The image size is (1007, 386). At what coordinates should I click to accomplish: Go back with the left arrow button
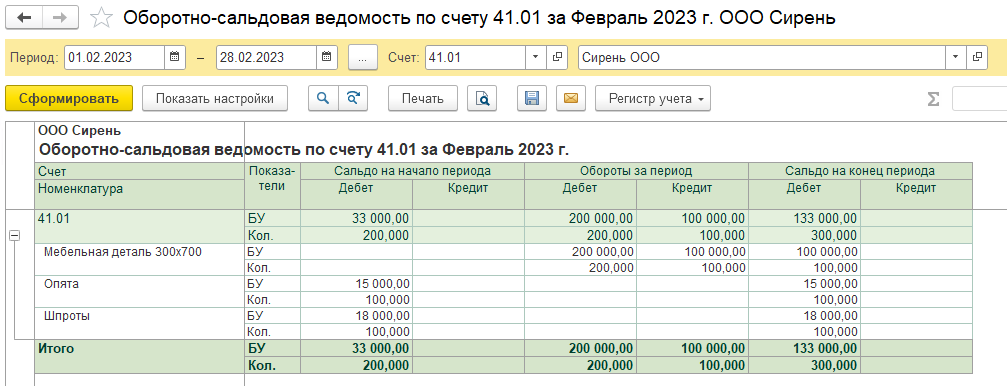point(24,17)
